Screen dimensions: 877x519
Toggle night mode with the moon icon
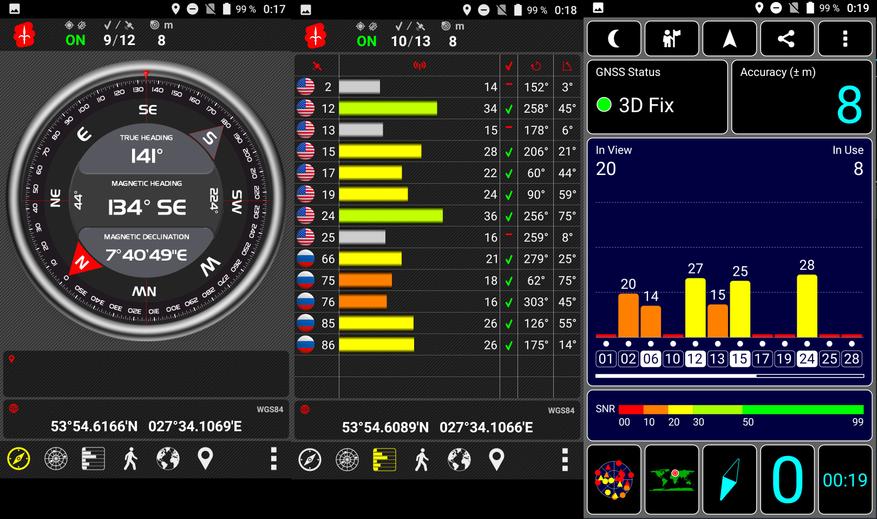(614, 39)
